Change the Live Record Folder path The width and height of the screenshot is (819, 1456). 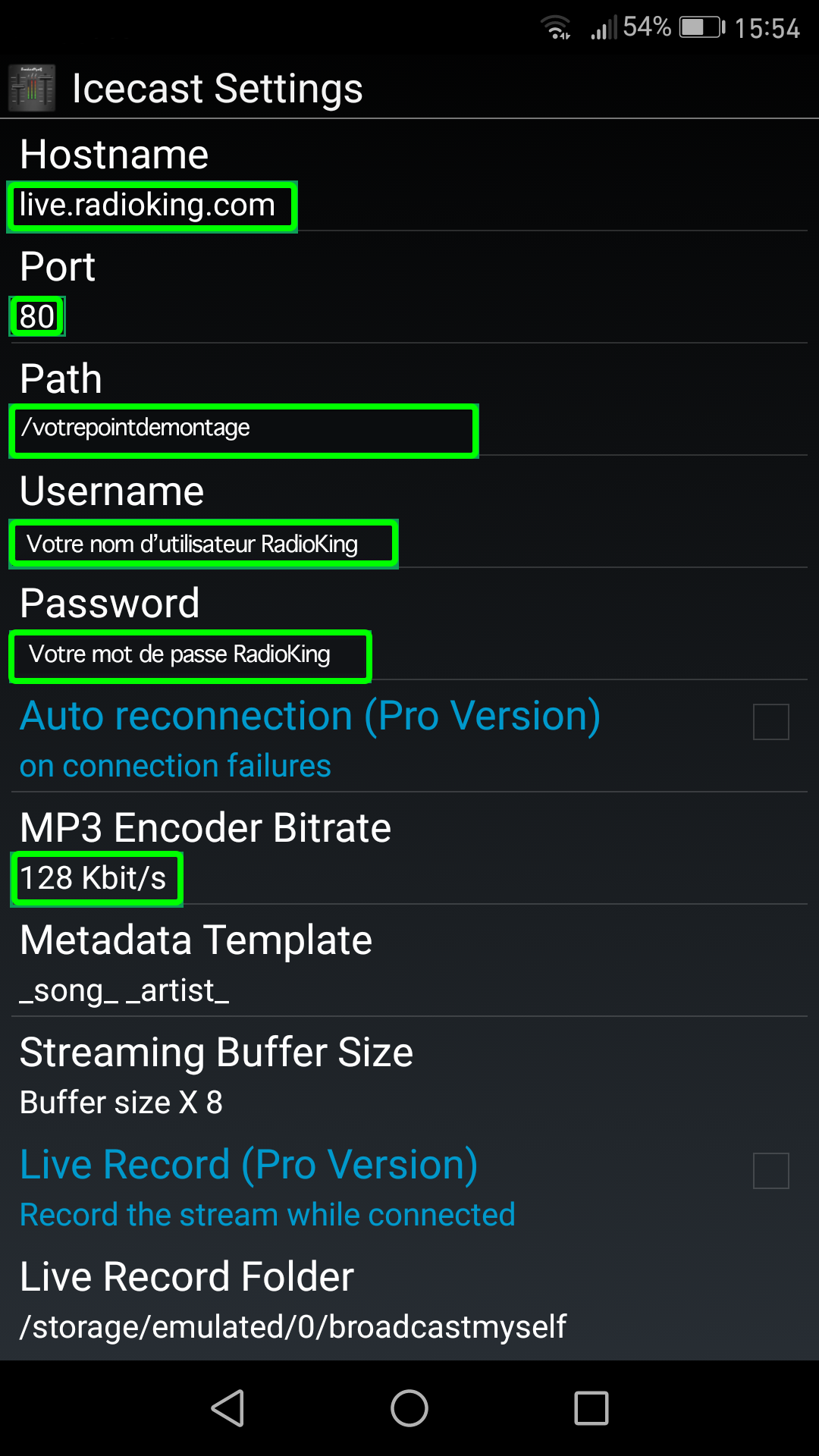click(x=409, y=1298)
